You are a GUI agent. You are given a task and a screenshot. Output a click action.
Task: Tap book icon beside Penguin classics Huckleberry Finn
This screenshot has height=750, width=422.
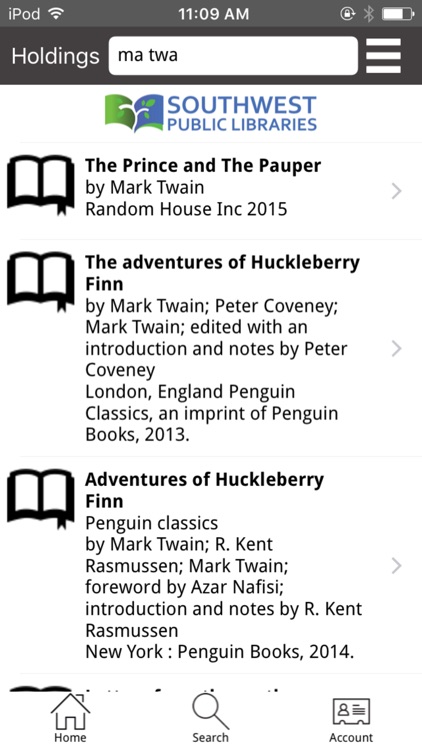pyautogui.click(x=41, y=499)
